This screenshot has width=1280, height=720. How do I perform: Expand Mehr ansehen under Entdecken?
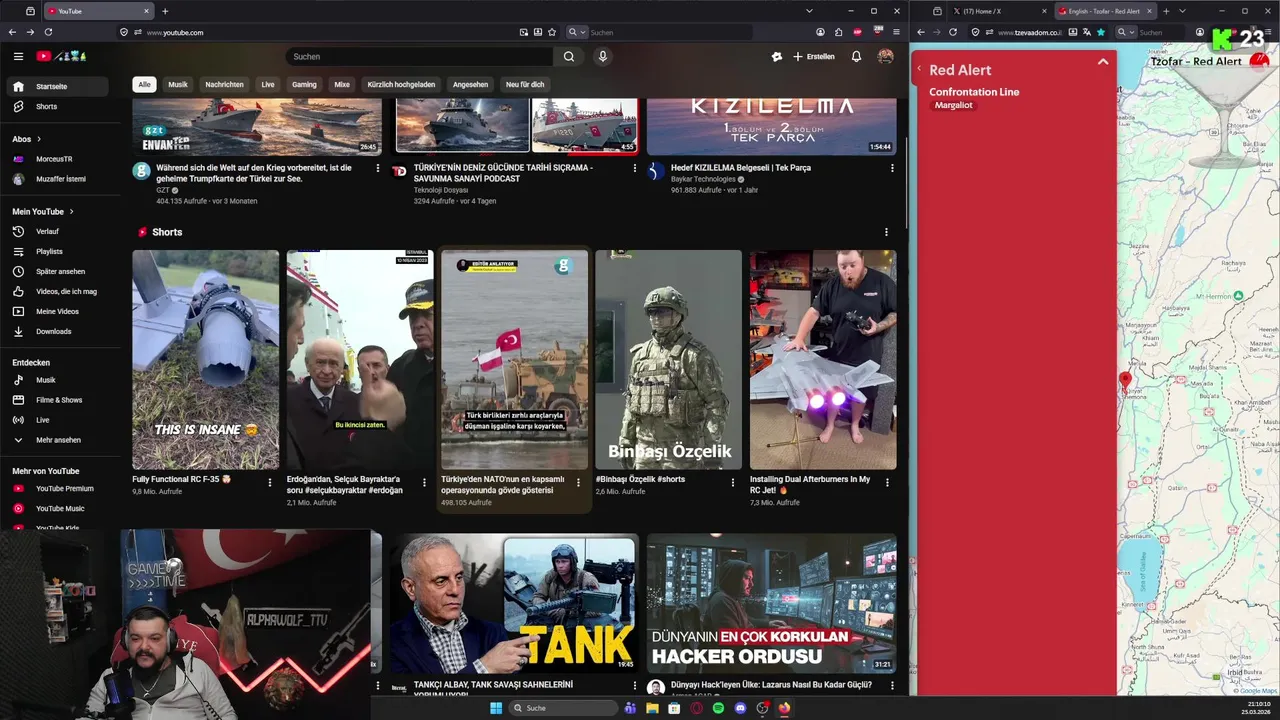pos(60,440)
